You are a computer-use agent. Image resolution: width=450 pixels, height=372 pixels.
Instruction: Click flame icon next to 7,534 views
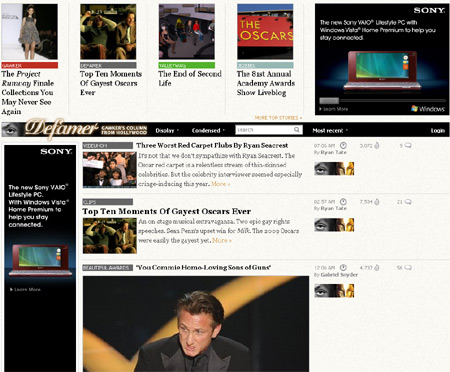coord(377,202)
